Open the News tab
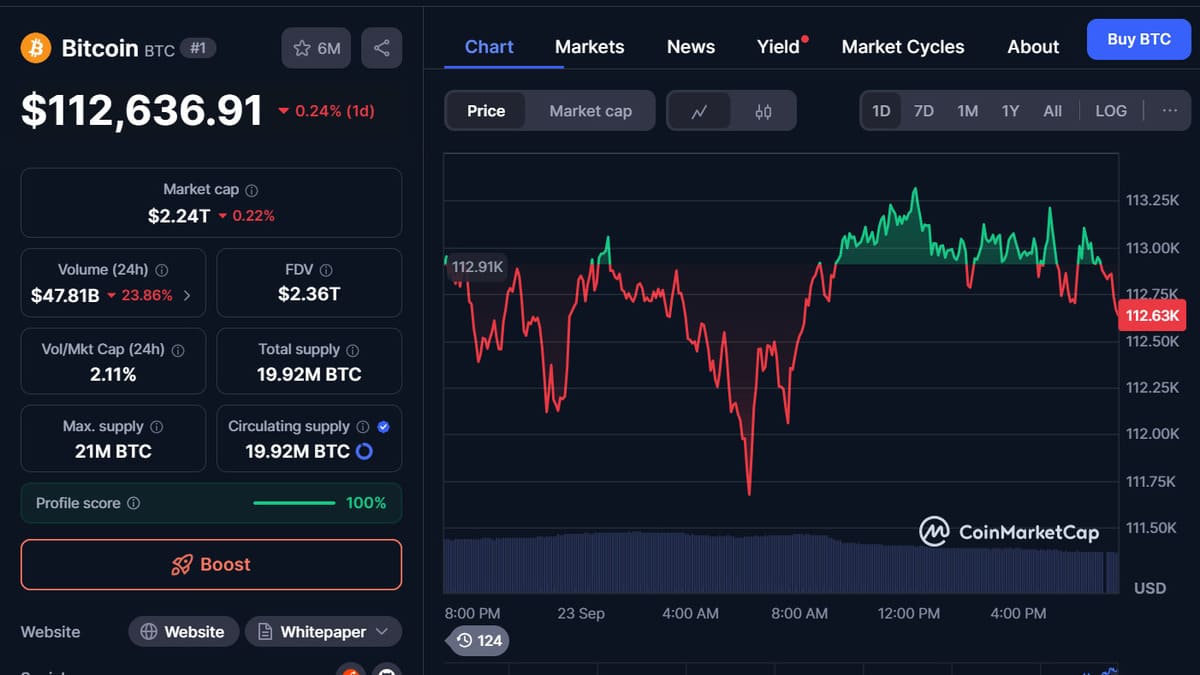 pyautogui.click(x=690, y=47)
